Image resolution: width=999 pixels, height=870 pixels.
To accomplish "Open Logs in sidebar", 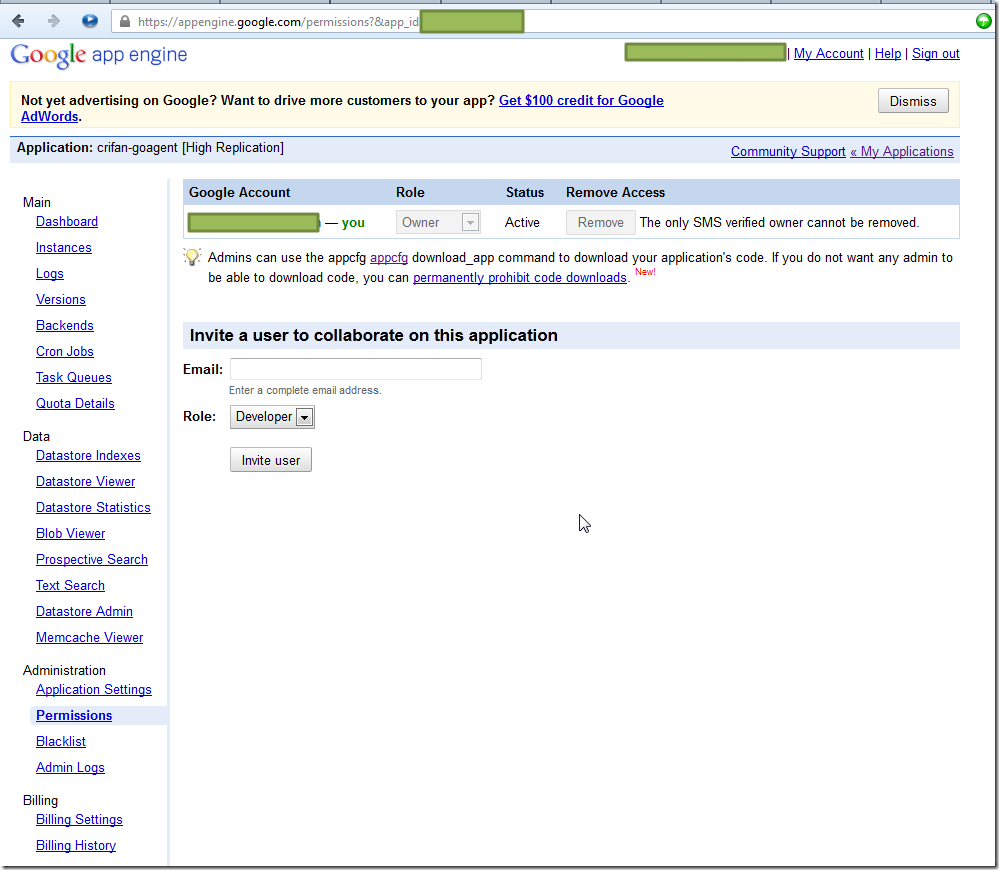I will 50,274.
